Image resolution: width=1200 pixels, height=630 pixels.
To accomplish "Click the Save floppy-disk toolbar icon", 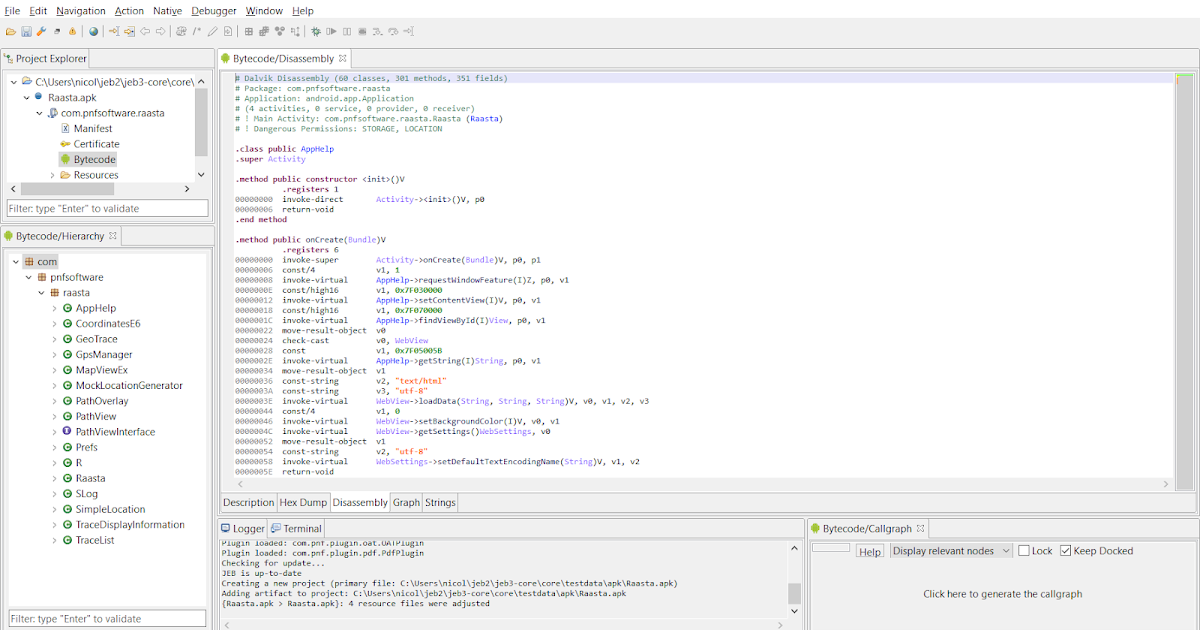I will (x=26, y=31).
